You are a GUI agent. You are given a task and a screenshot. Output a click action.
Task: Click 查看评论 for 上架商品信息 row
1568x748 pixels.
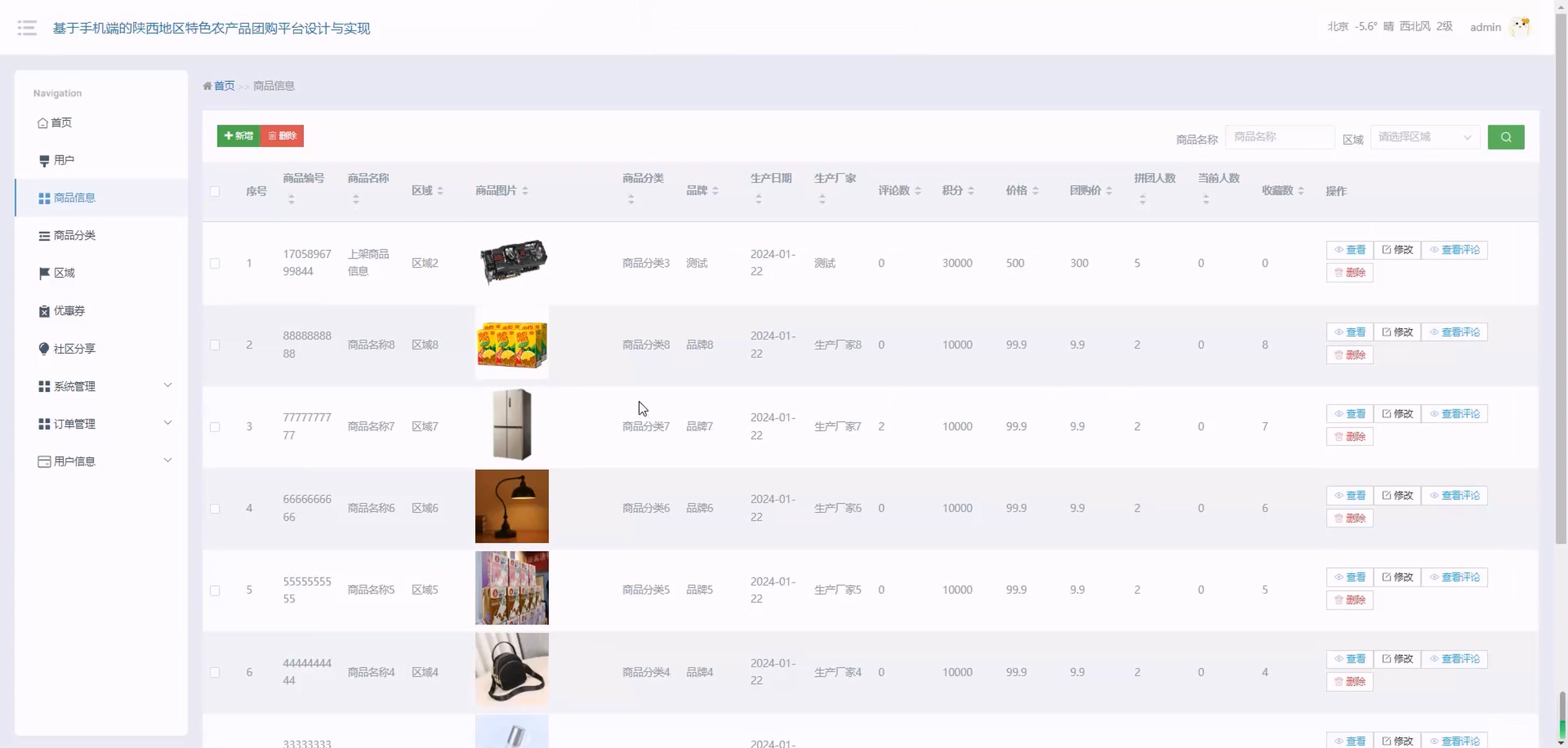(1454, 250)
